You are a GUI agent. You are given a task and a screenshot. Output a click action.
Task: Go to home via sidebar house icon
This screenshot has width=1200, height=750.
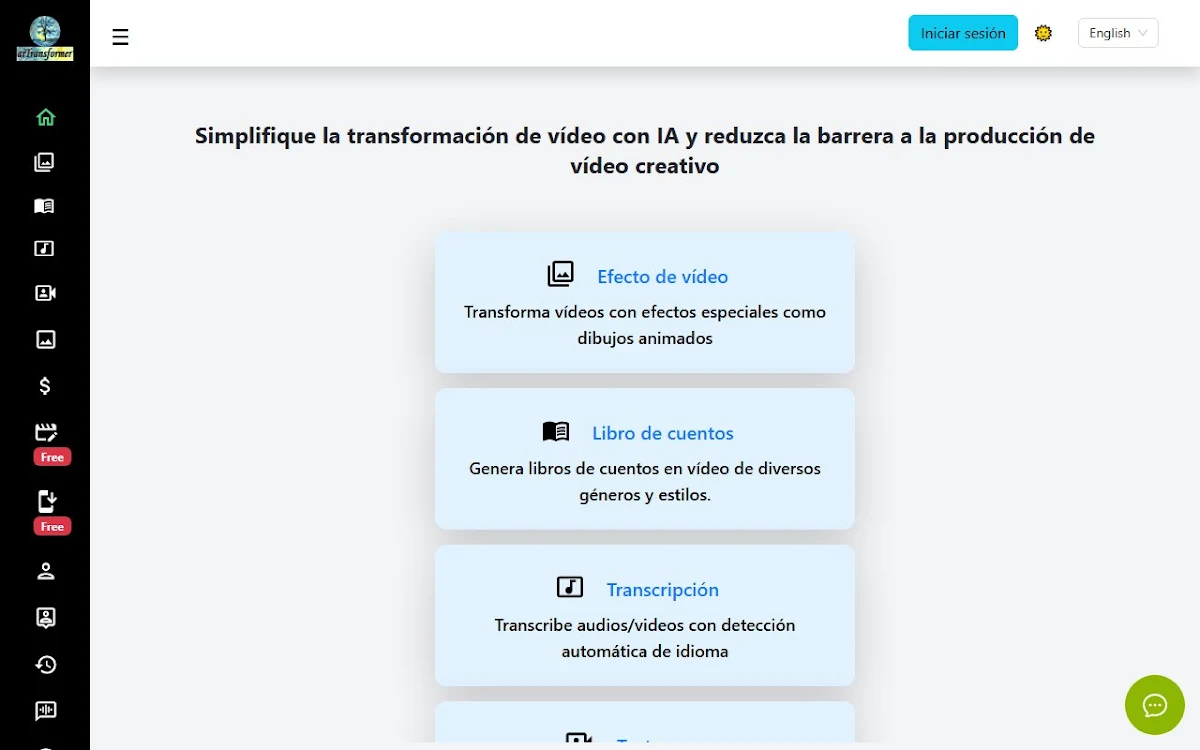click(x=45, y=117)
